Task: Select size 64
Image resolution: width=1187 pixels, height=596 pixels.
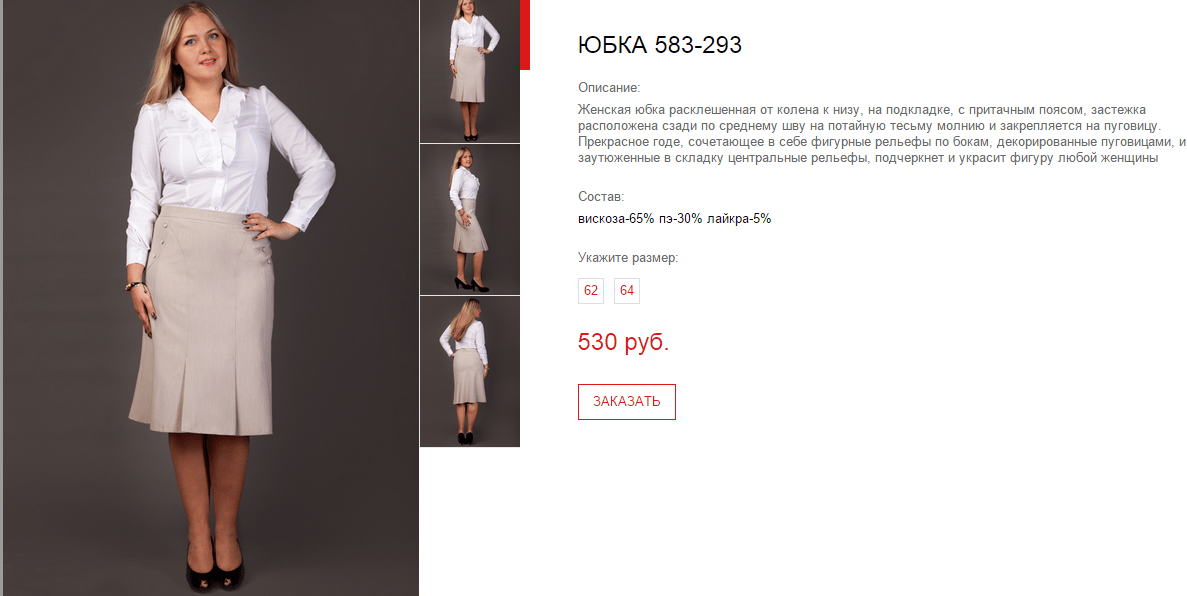Action: 627,291
